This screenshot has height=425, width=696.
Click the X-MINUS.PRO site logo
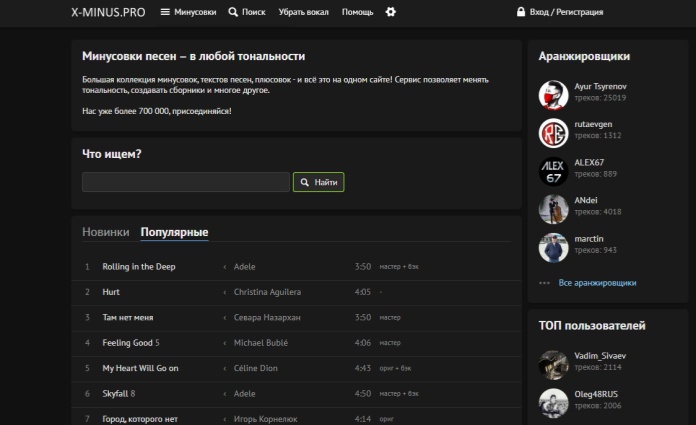(107, 12)
